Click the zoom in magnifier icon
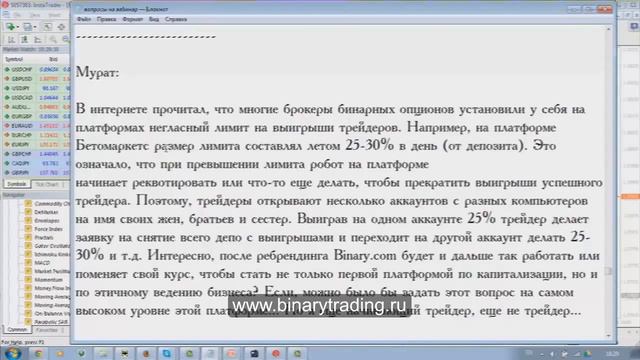Image resolution: width=640 pixels, height=360 pixels. coord(53,40)
